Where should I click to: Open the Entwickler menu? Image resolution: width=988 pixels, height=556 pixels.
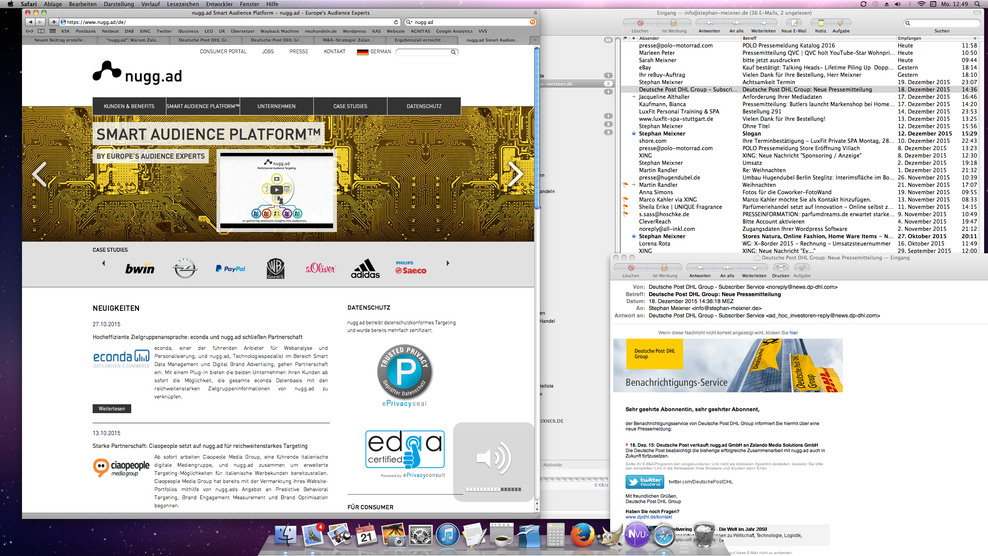219,4
